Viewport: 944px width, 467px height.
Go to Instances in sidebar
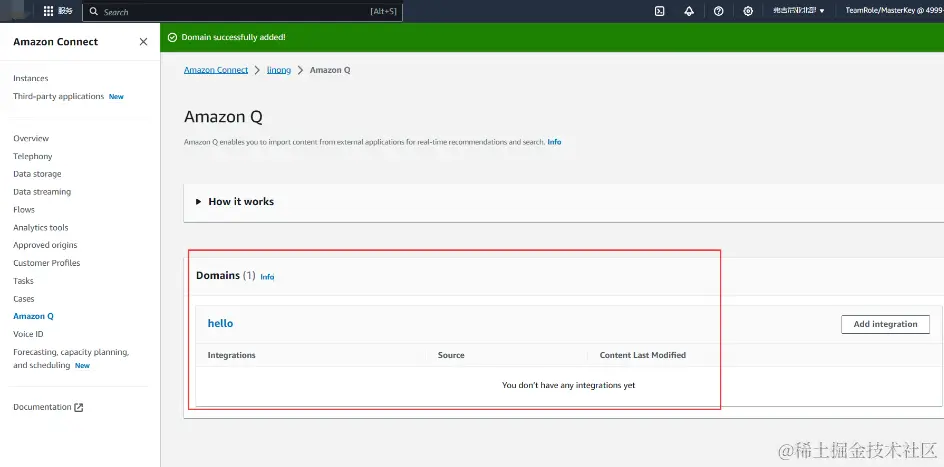pyautogui.click(x=31, y=78)
